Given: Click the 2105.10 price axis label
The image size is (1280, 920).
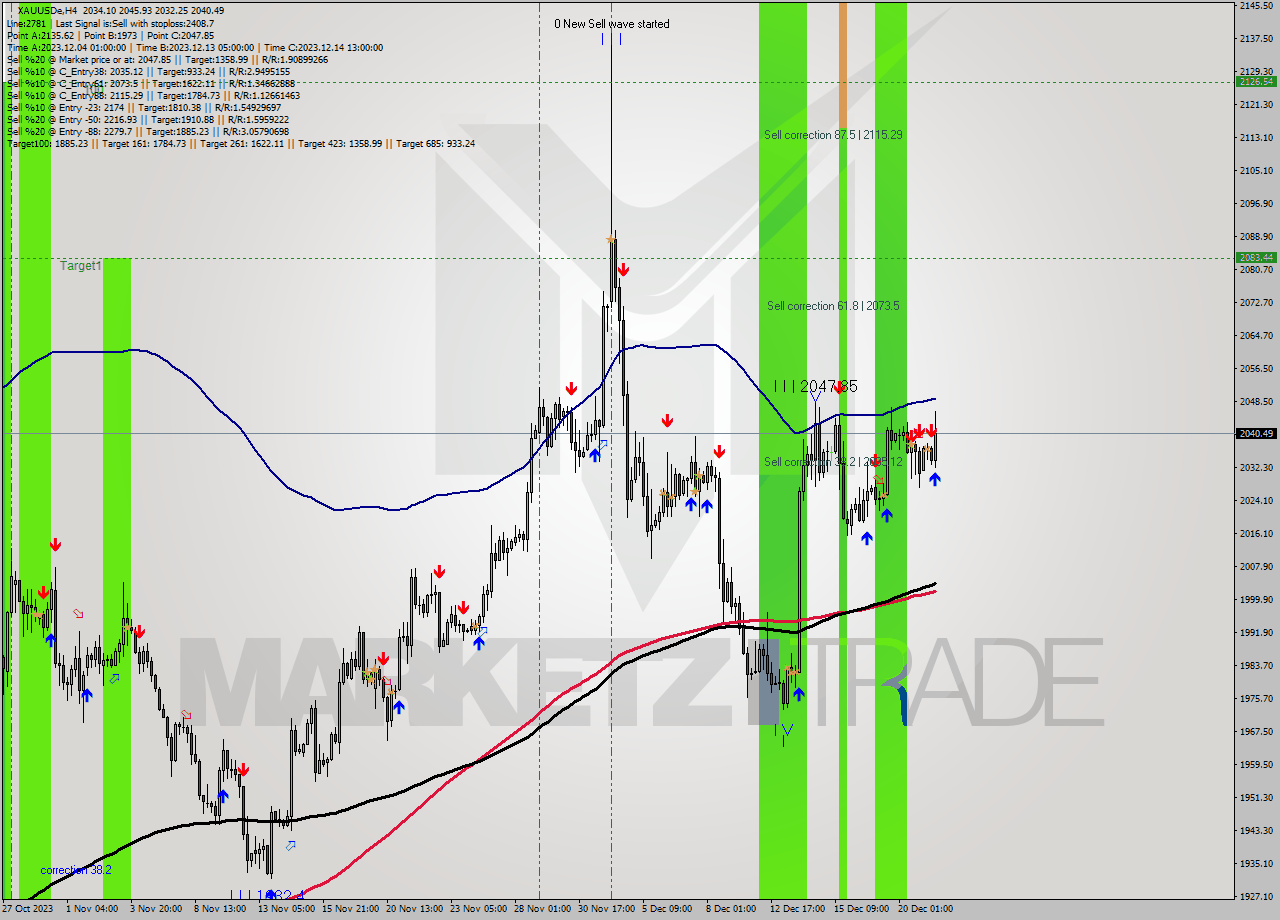Looking at the screenshot, I should (x=1256, y=171).
